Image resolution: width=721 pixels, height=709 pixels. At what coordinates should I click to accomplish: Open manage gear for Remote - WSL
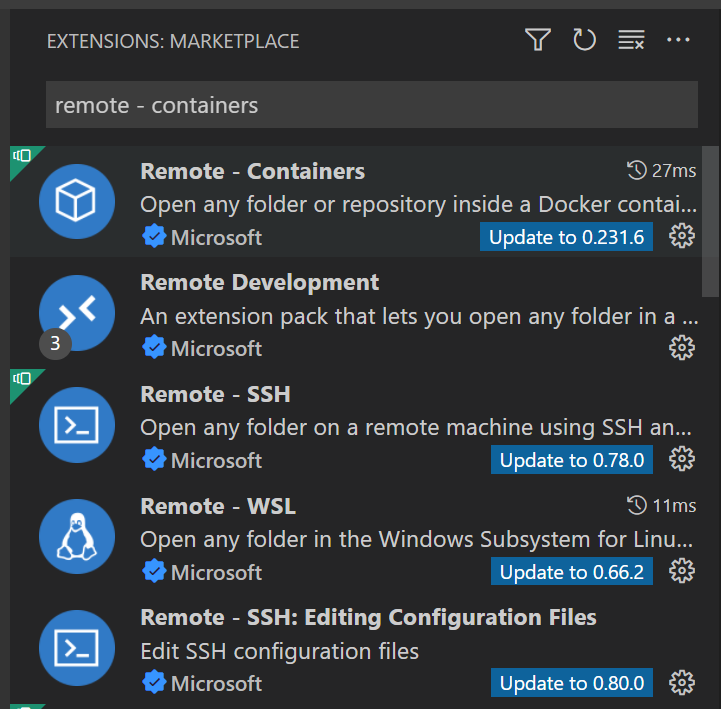[x=681, y=572]
